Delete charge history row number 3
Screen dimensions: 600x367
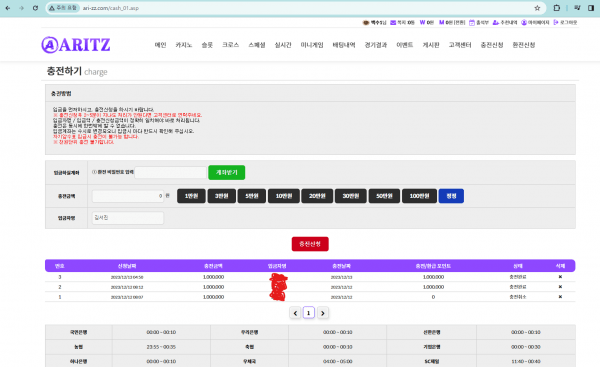pos(560,277)
